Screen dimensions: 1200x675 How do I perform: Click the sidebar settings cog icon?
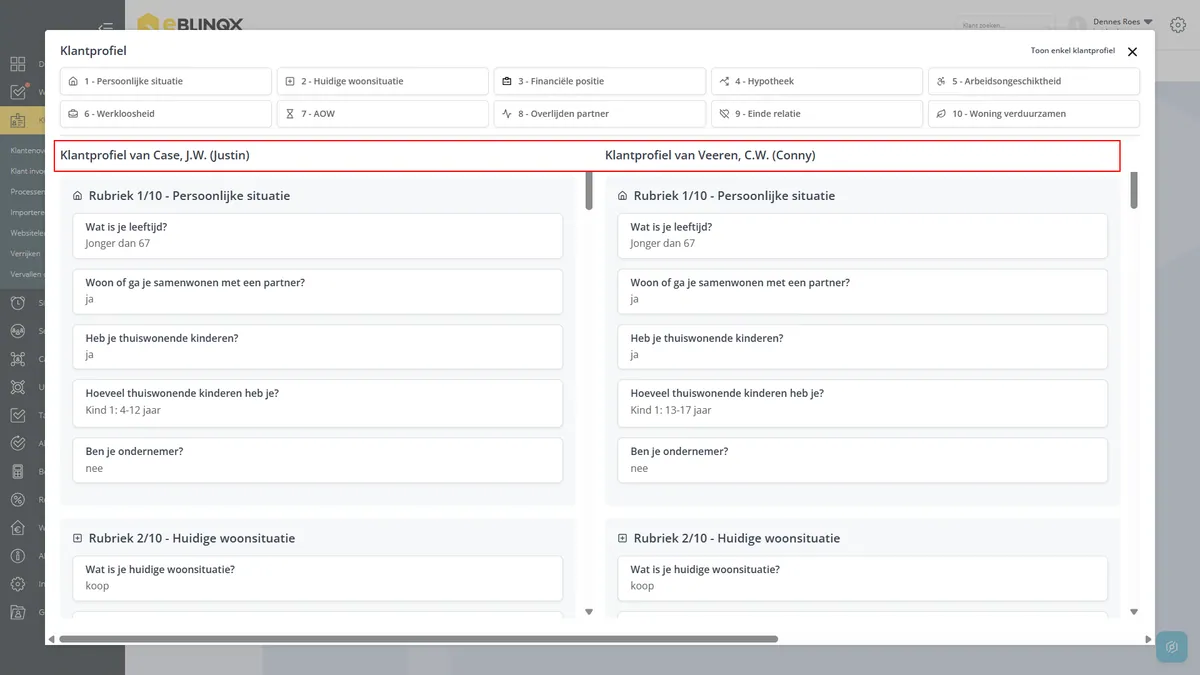click(18, 584)
